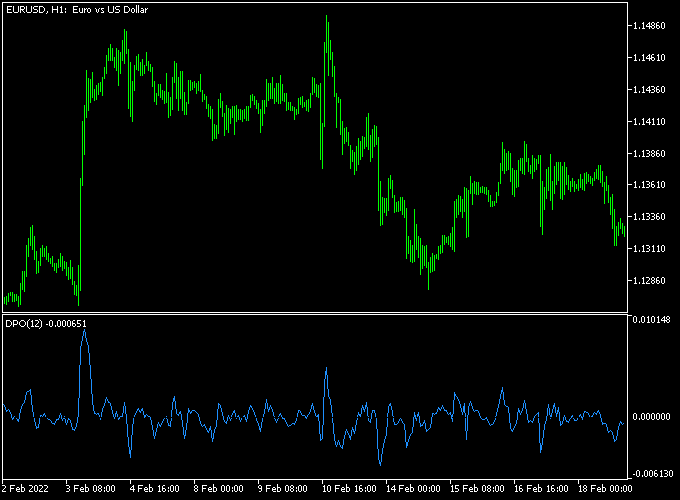Click the 1.13860 price scale label

[649, 154]
